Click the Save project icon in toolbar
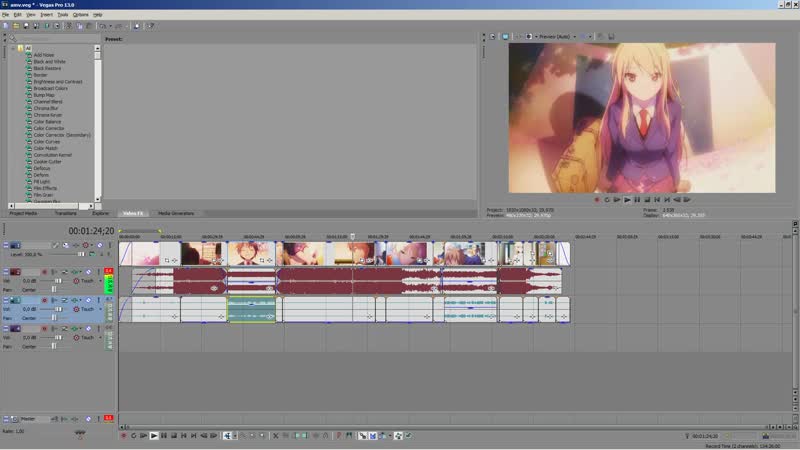800x450 pixels. (x=26, y=26)
